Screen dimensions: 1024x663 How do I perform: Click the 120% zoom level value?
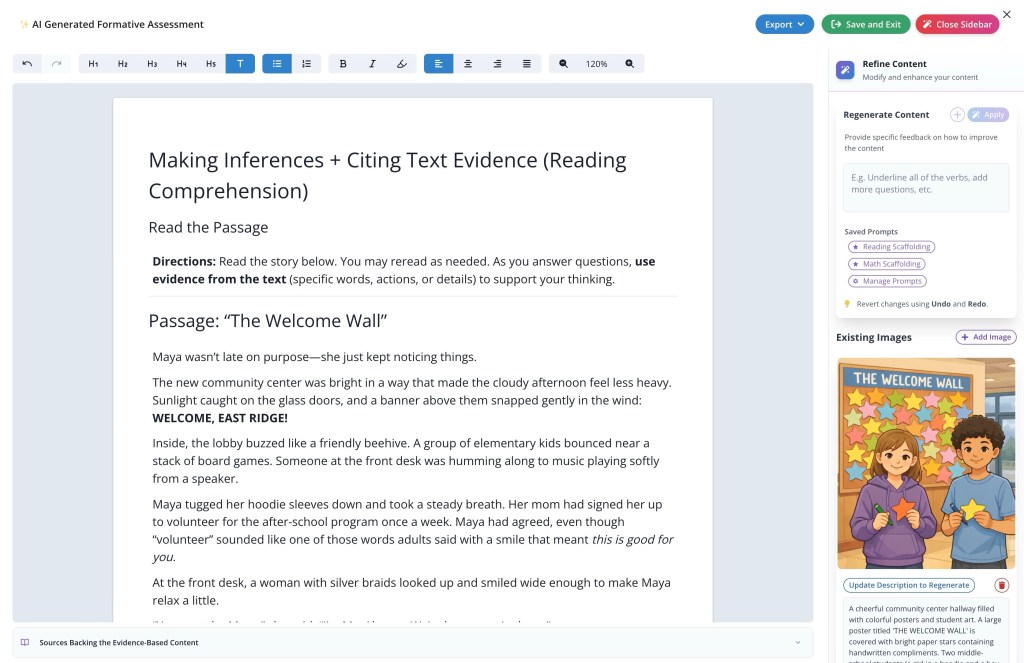pos(596,64)
